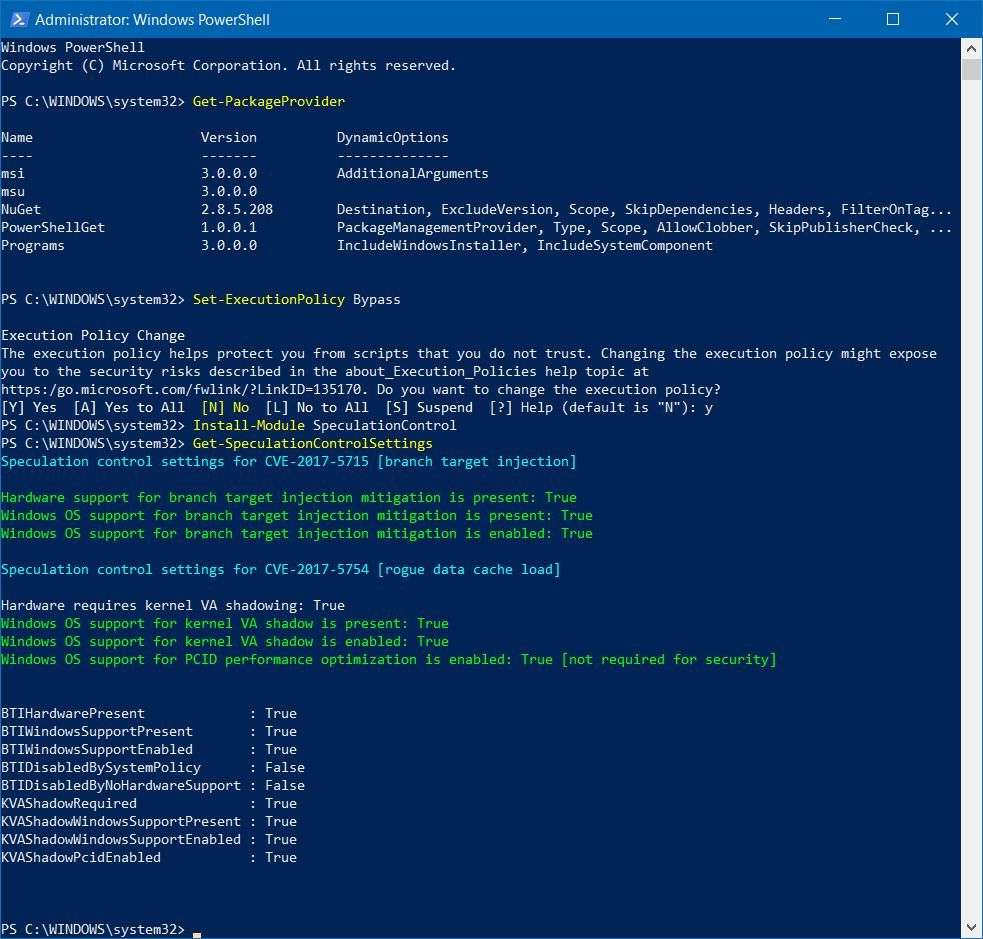Click the '[?] Help' prompt option
983x939 pixels.
coord(522,407)
